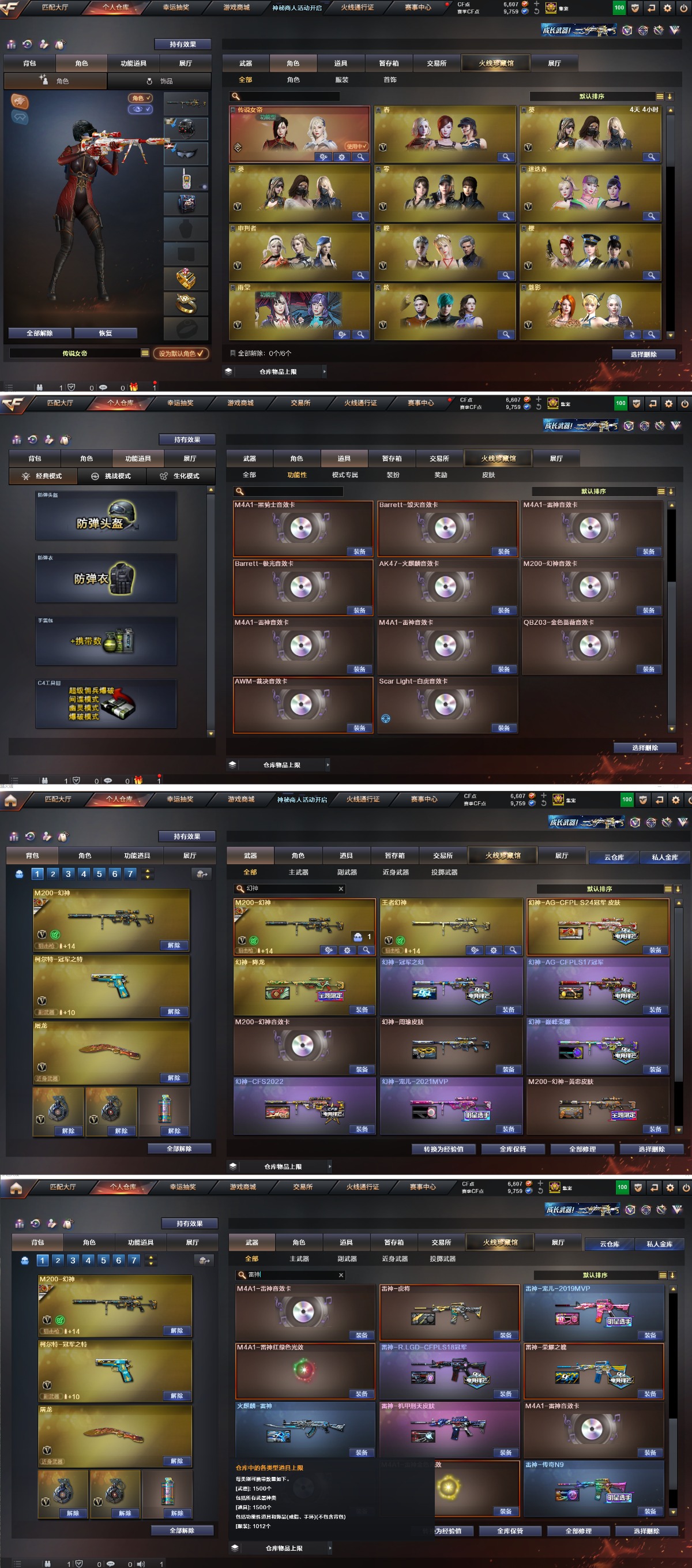The width and height of the screenshot is (692, 1568).
Task: Select the sunglasses slot beside the character preview
Action: (x=186, y=153)
